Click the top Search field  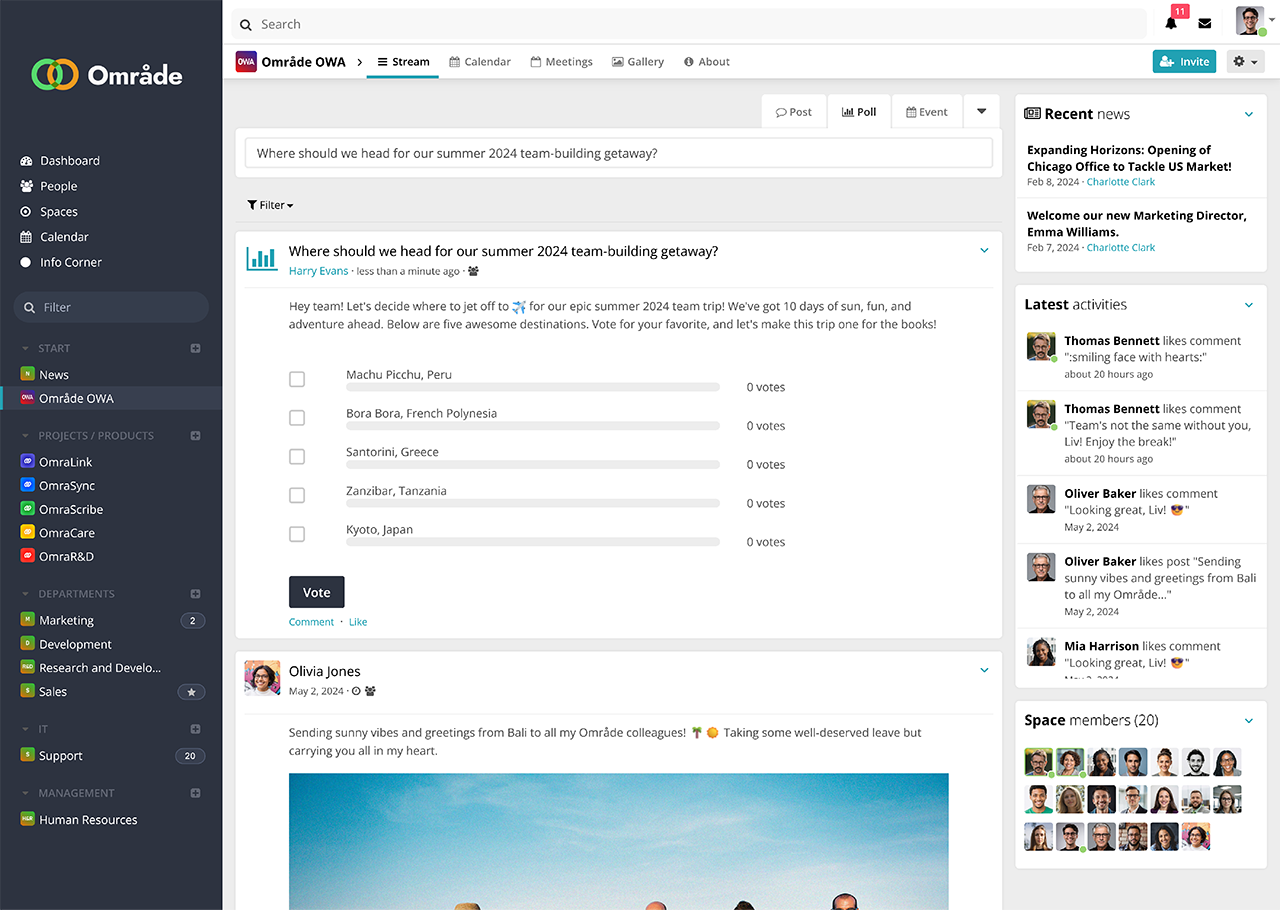tap(690, 24)
